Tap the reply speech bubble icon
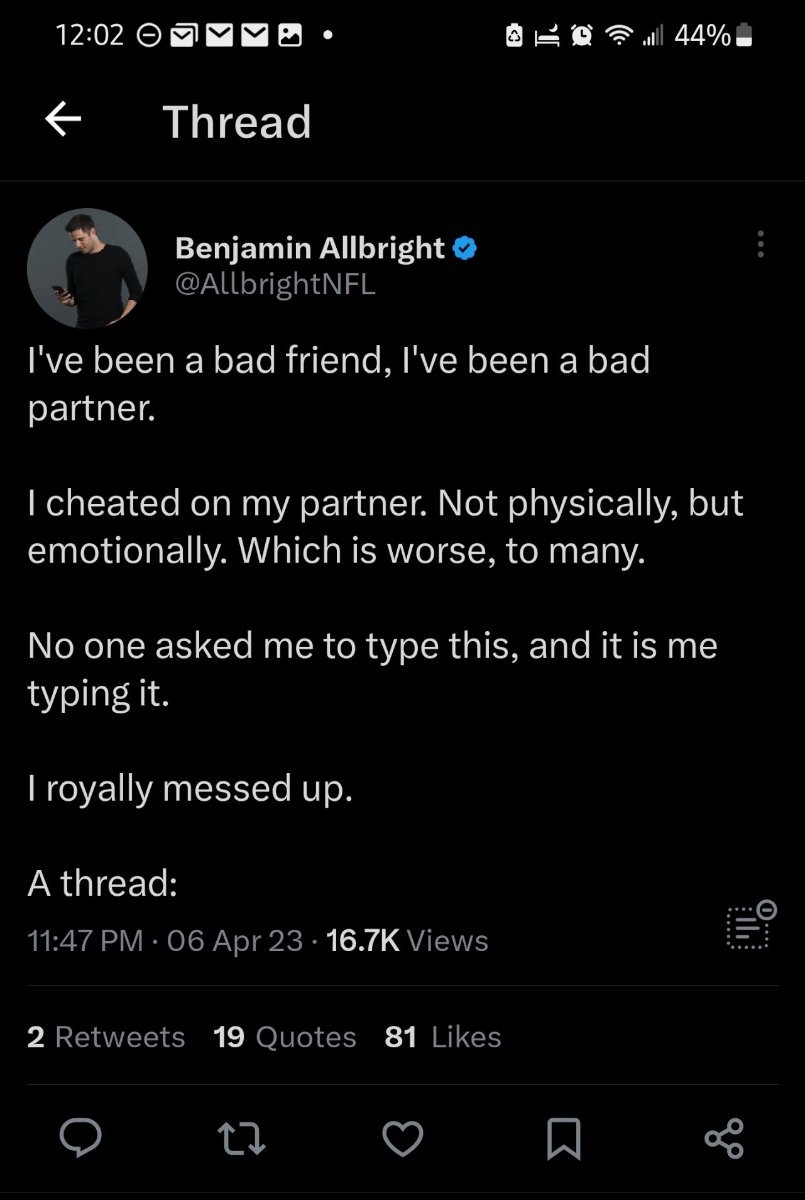 click(x=77, y=1138)
